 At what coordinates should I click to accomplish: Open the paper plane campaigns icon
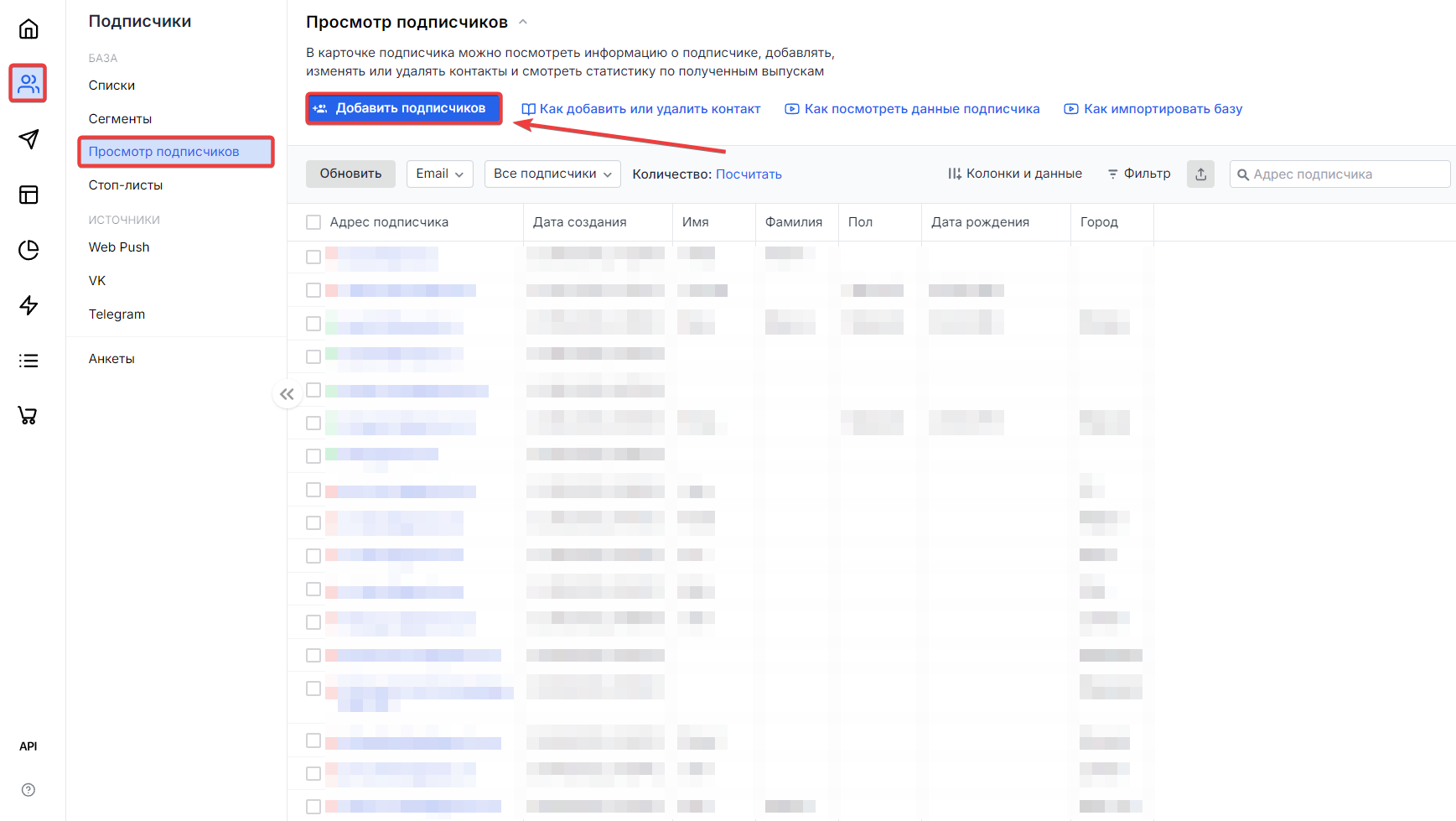pos(28,139)
